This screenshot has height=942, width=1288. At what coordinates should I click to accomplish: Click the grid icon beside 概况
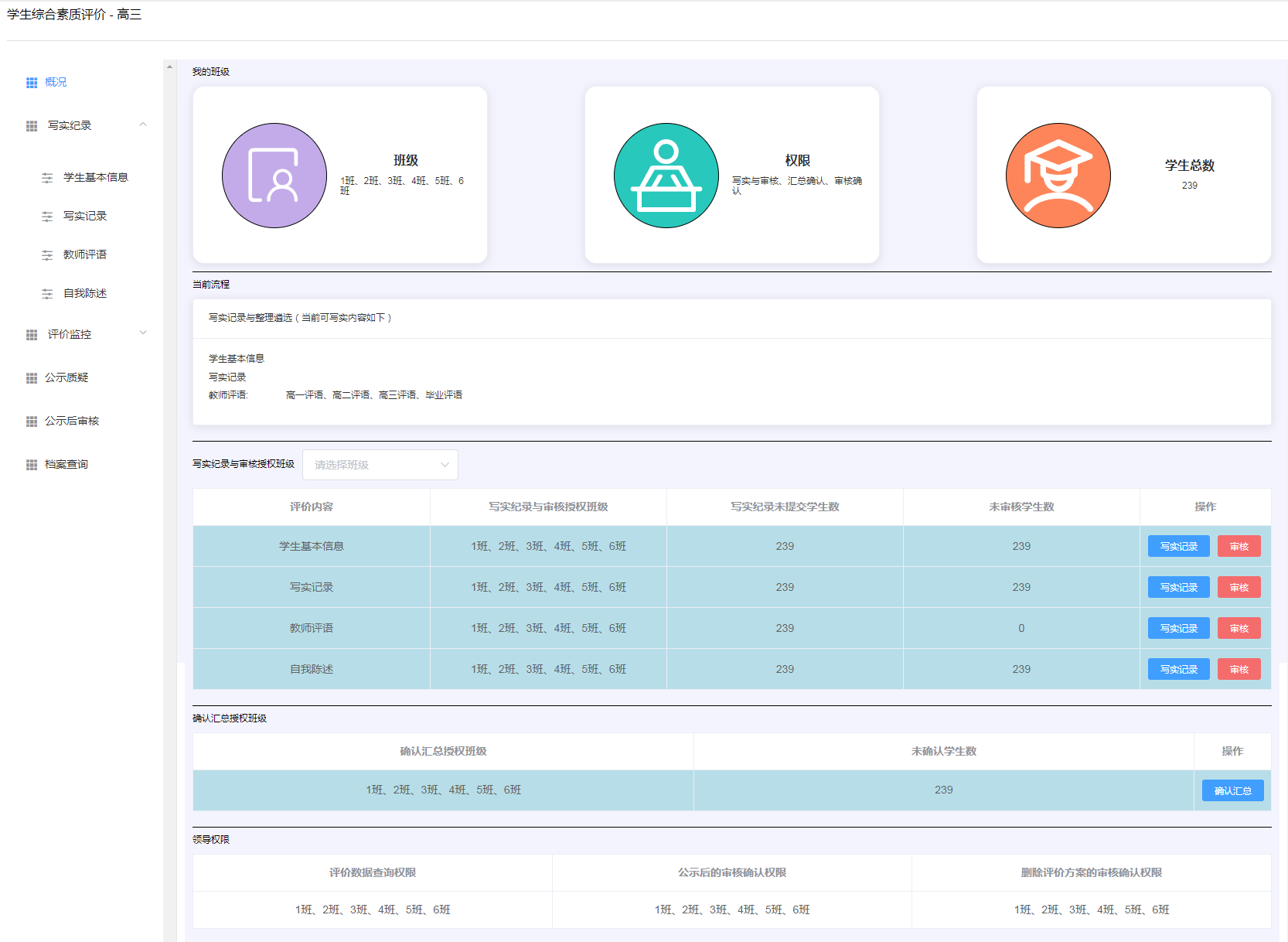[32, 83]
